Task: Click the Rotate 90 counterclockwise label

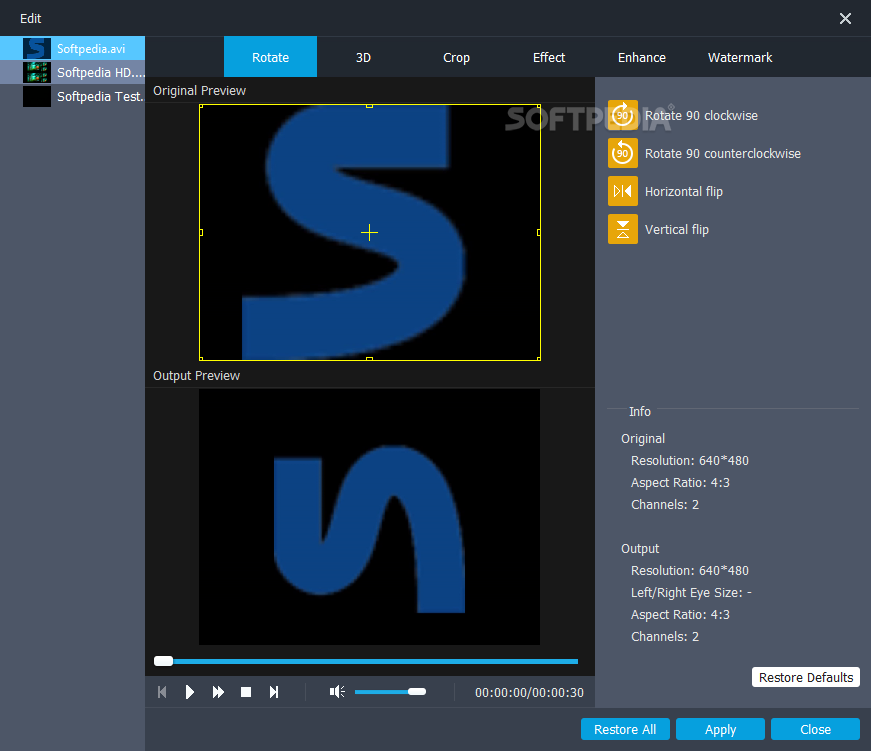Action: click(723, 153)
